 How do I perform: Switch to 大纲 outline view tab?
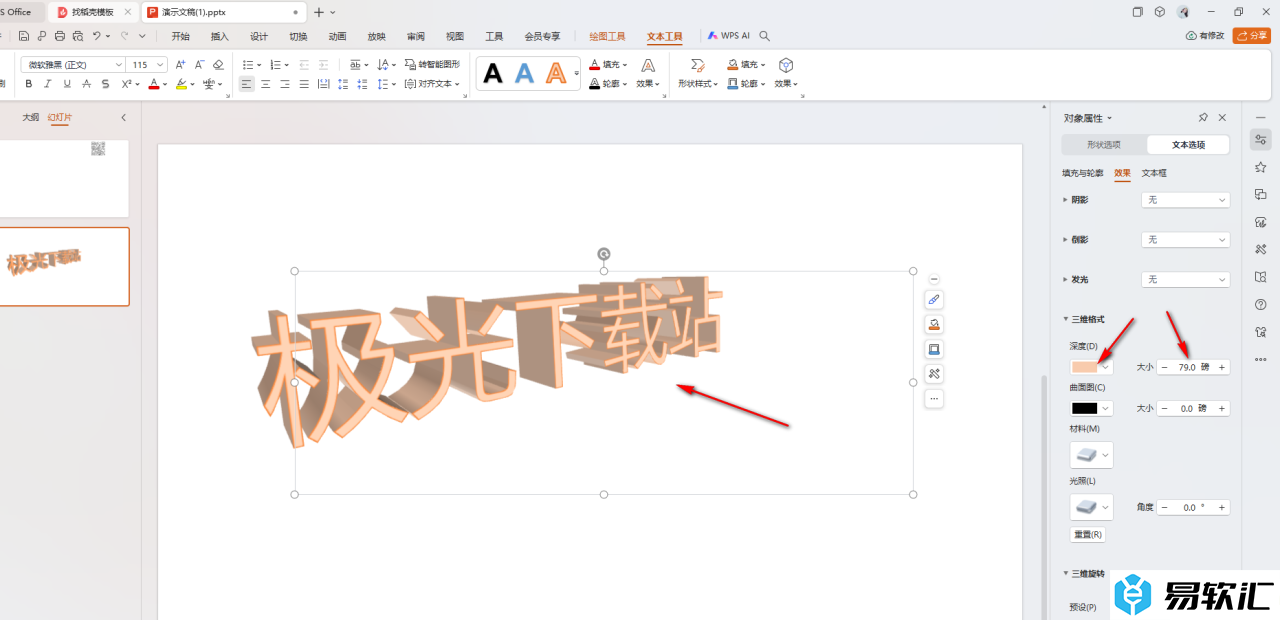pyautogui.click(x=31, y=118)
